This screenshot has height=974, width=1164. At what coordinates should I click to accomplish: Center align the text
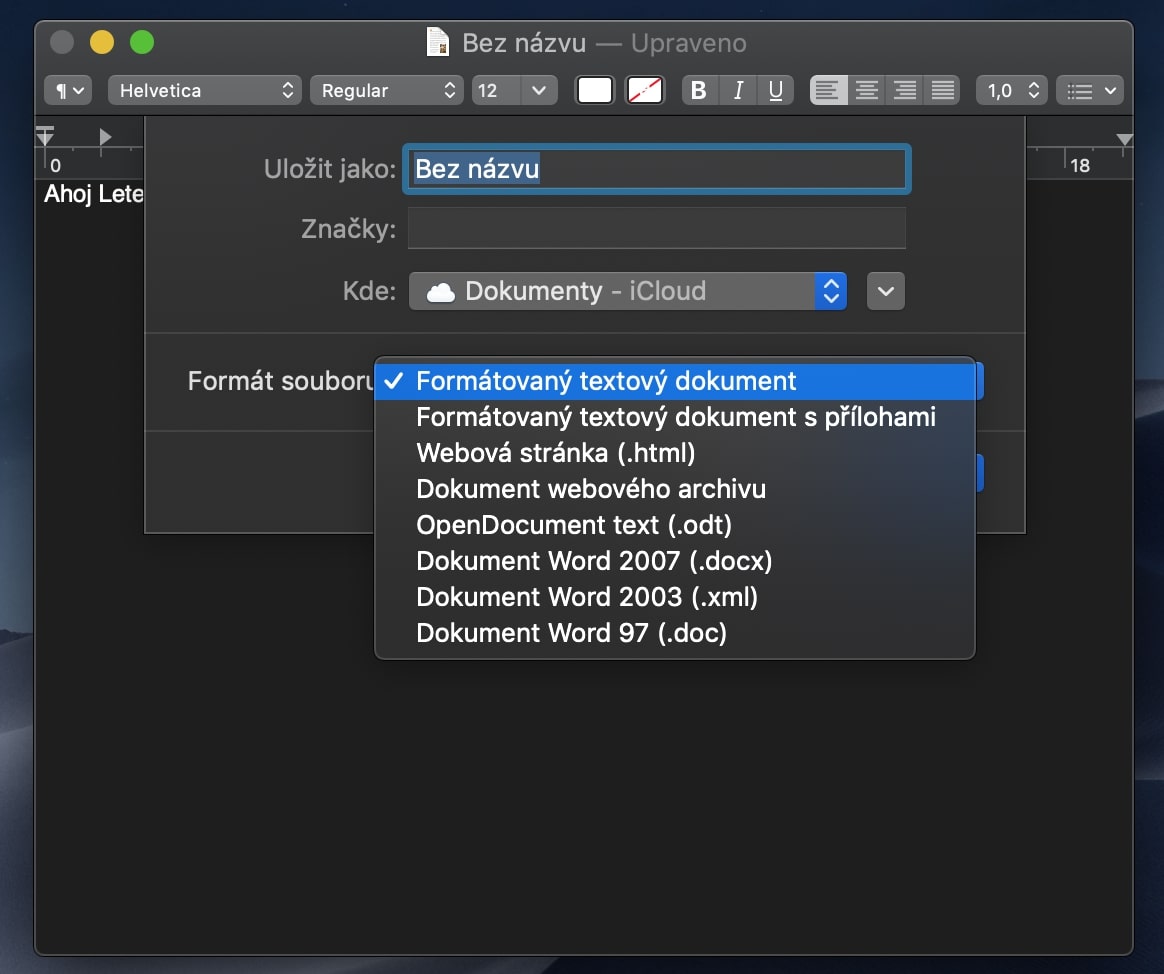[866, 91]
